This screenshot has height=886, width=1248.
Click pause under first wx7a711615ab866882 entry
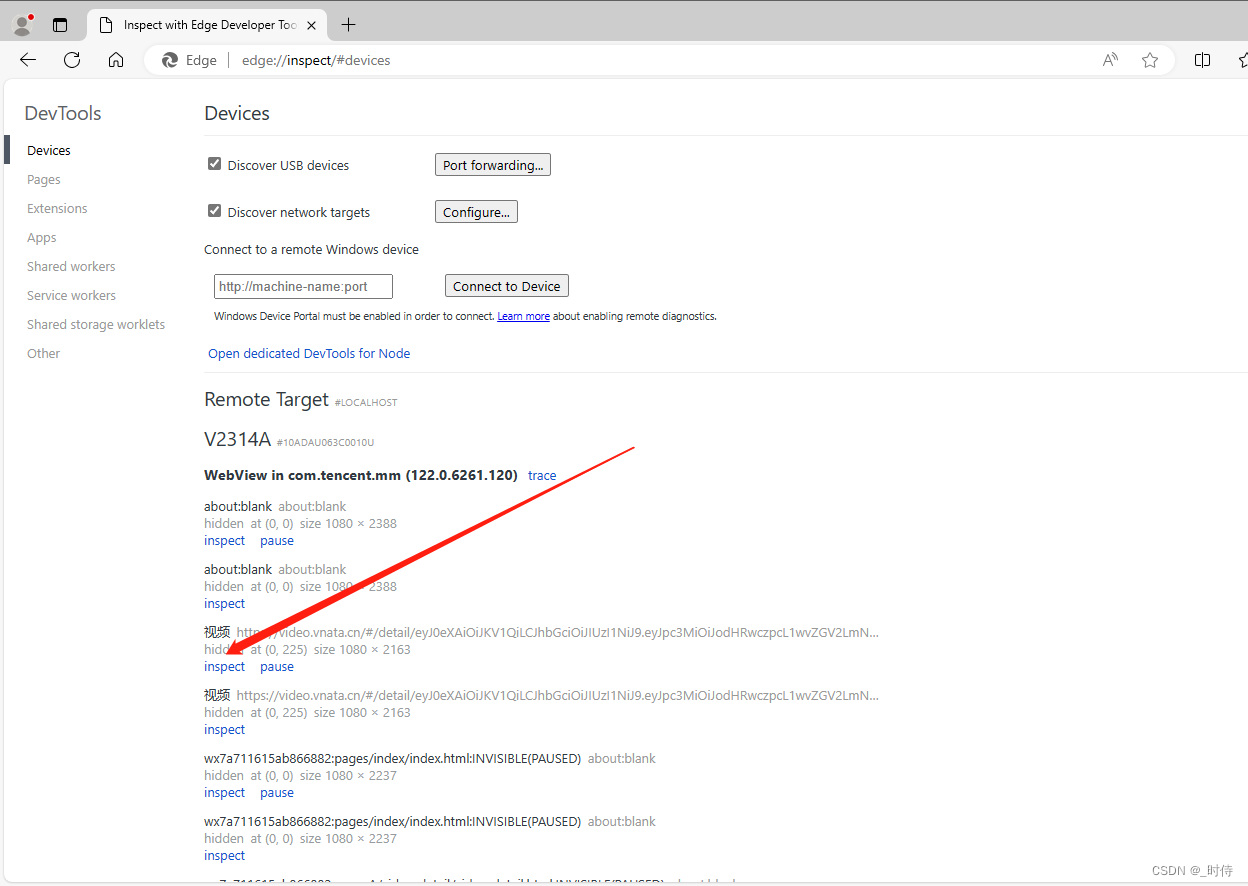(x=277, y=792)
